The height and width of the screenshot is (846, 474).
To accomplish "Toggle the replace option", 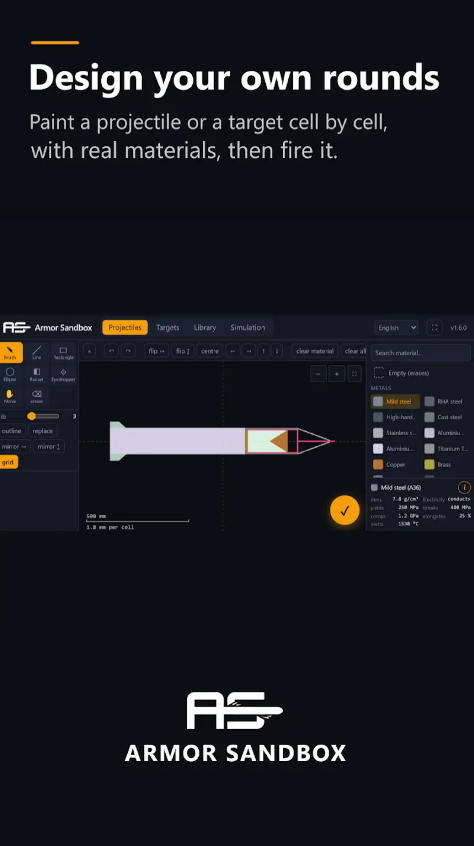I will point(43,431).
